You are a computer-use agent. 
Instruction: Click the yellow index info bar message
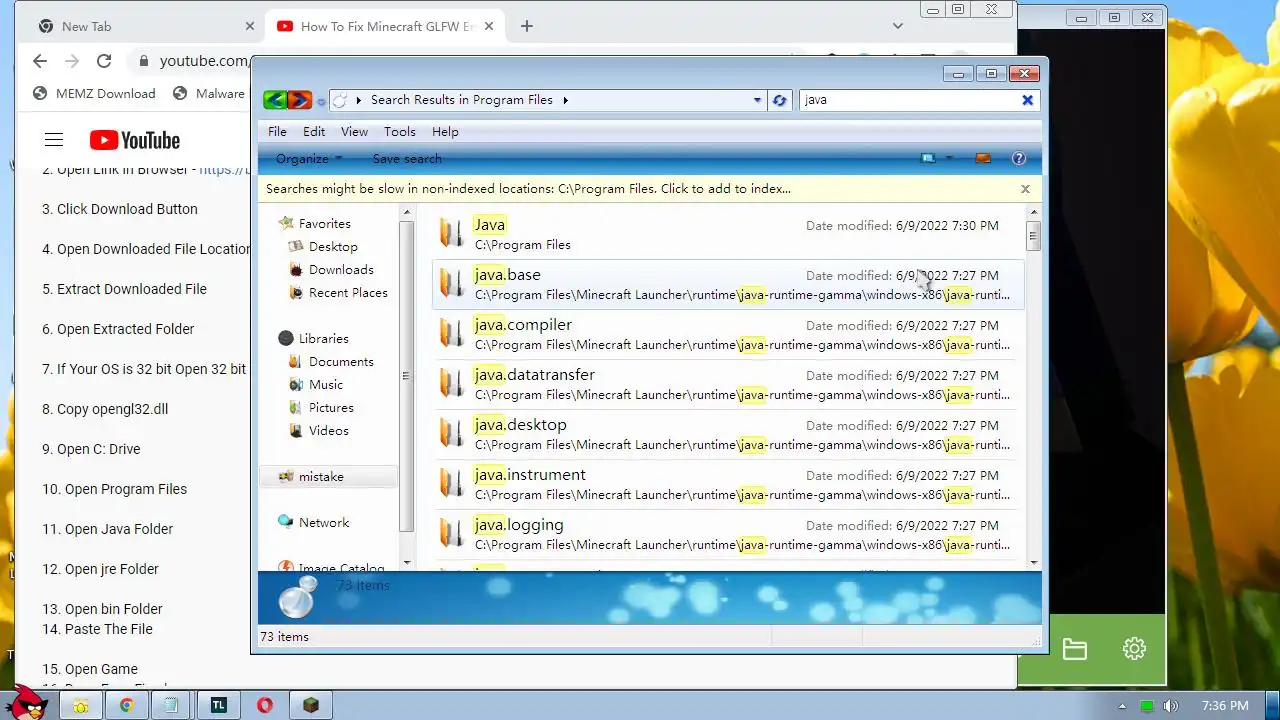coord(528,189)
